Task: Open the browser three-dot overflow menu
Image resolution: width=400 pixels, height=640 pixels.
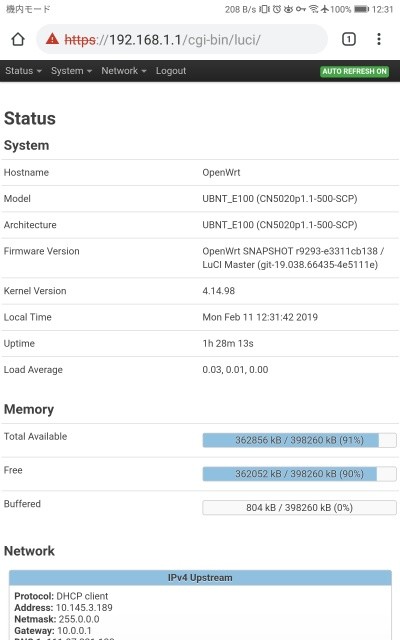Action: tap(379, 39)
